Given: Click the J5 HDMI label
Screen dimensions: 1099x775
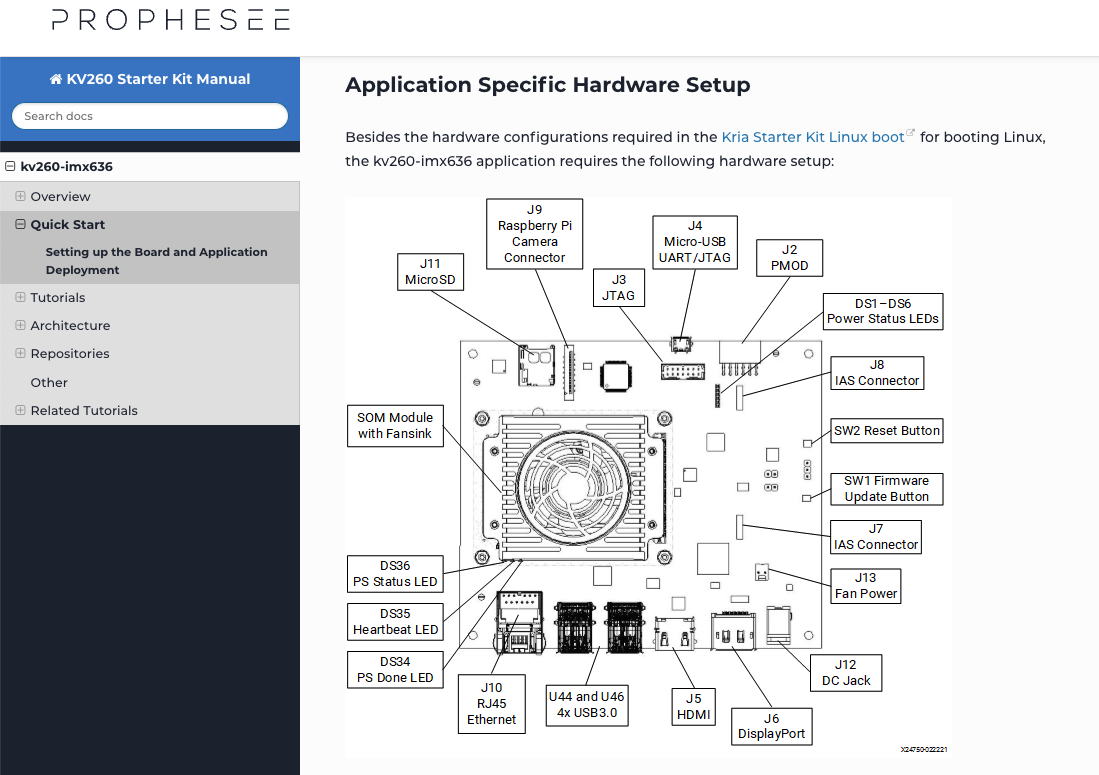Looking at the screenshot, I should coord(693,706).
